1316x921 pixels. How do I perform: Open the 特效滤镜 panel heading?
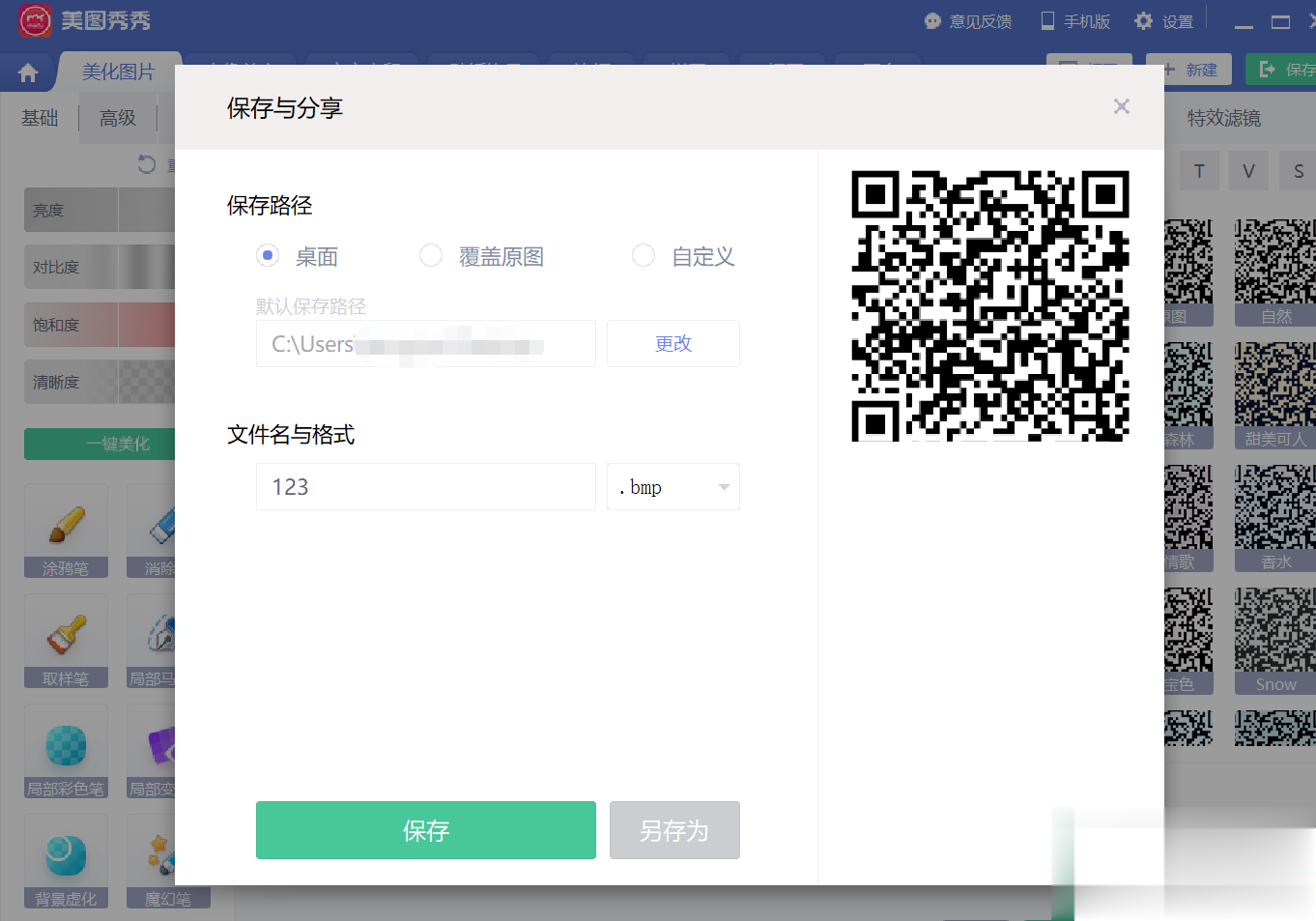coord(1223,118)
